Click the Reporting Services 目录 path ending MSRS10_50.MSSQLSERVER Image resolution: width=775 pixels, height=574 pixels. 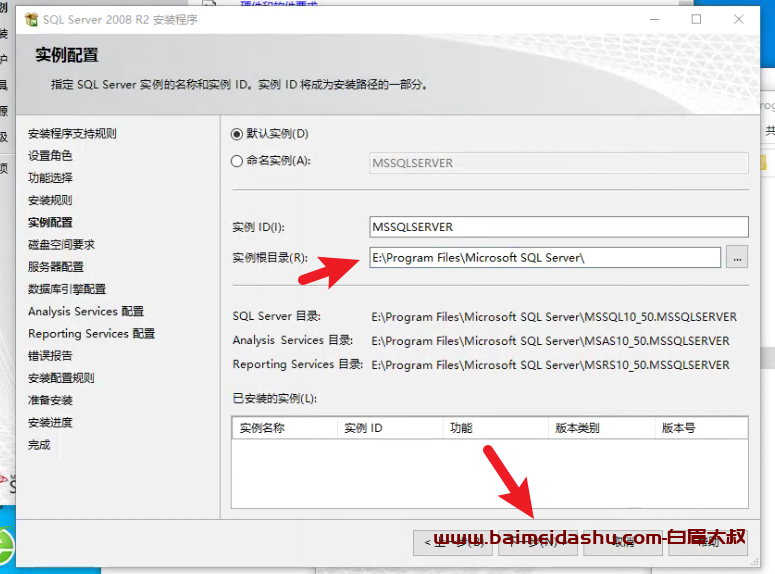click(x=551, y=365)
